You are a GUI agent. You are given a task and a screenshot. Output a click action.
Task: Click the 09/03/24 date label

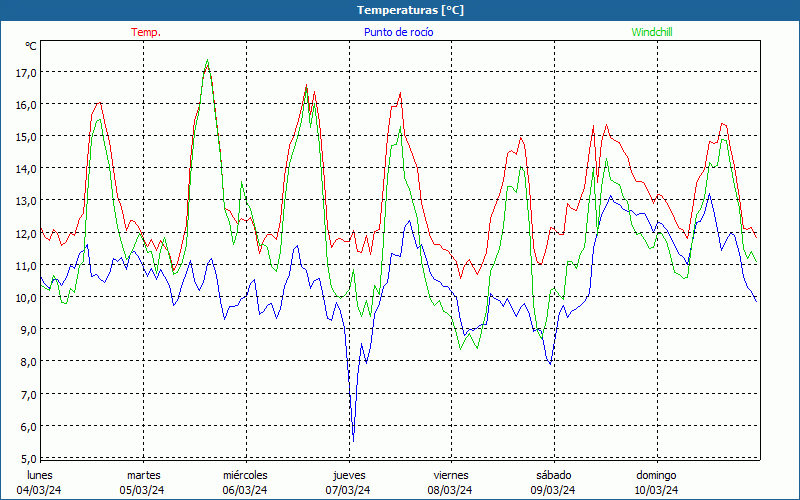[x=553, y=490]
